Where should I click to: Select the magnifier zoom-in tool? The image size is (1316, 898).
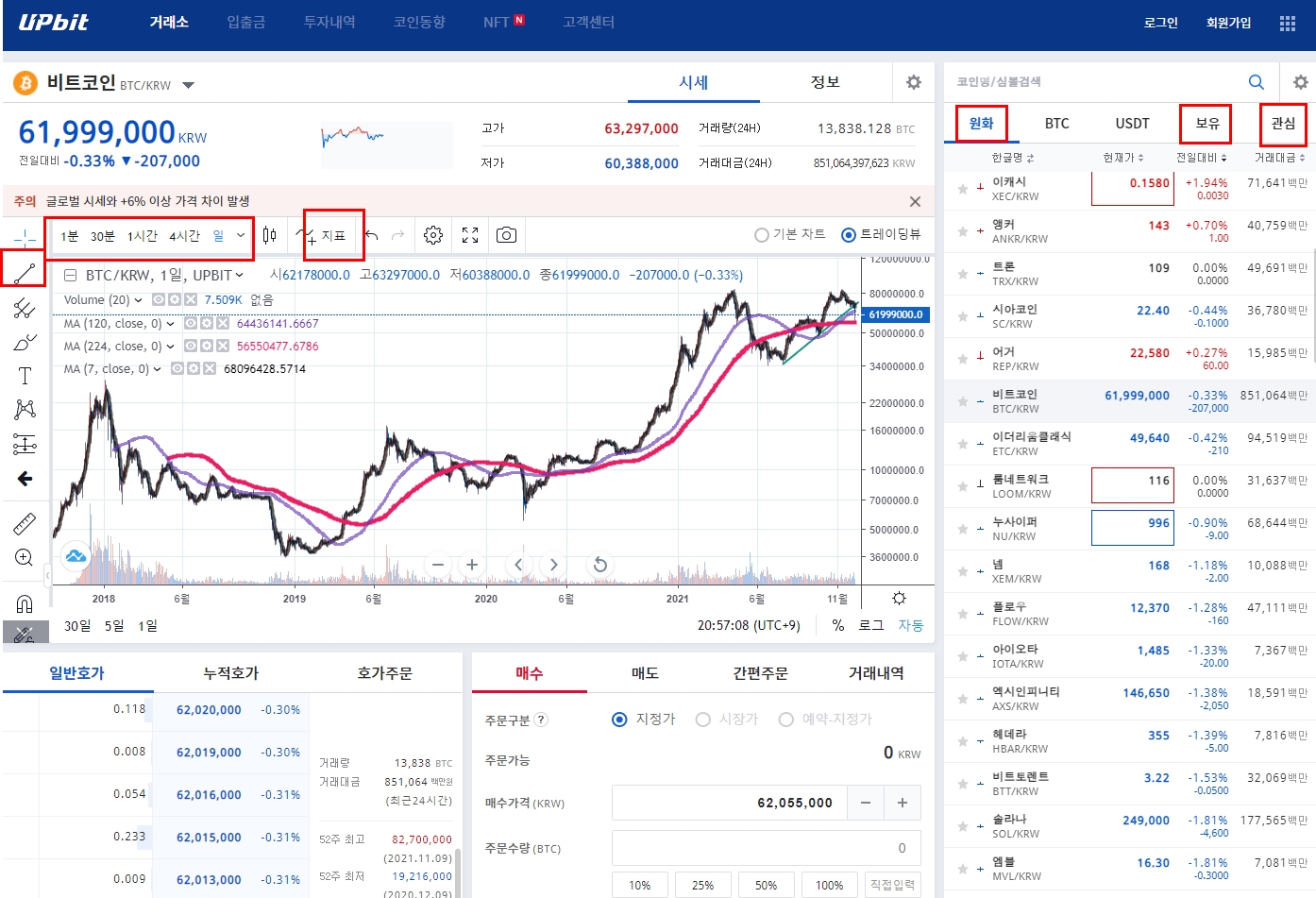[x=25, y=557]
